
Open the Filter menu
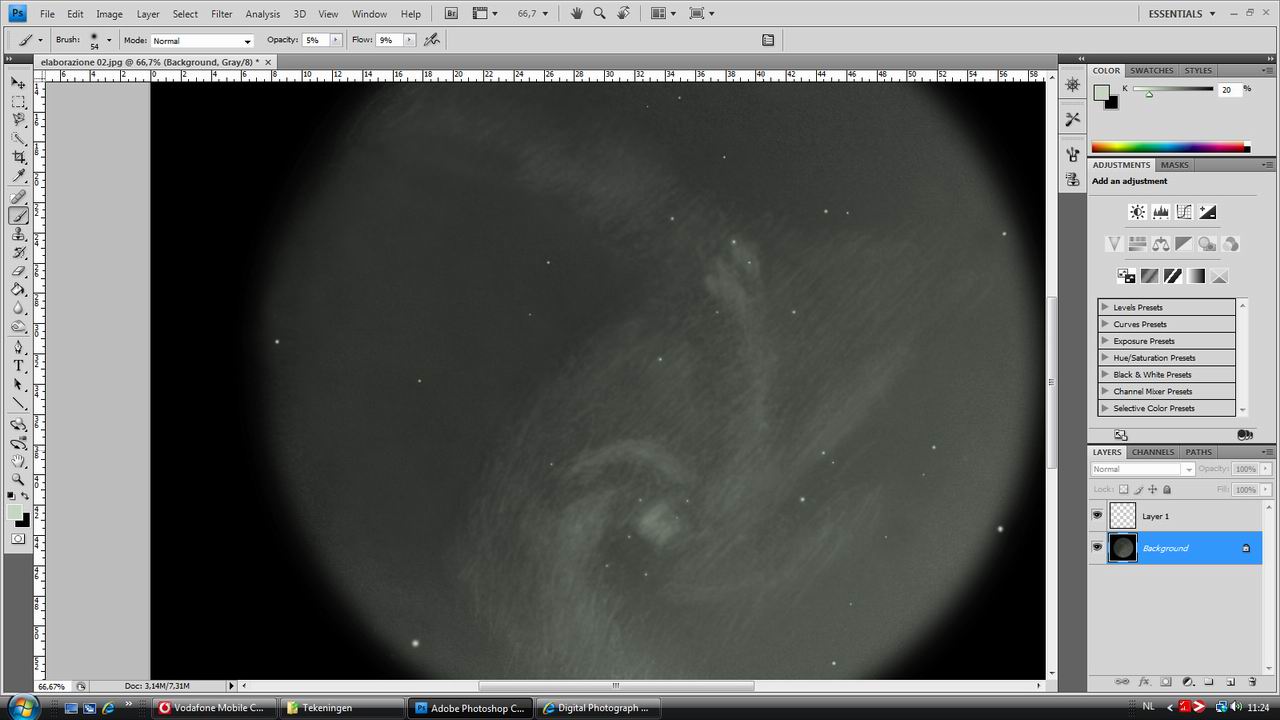coord(222,14)
